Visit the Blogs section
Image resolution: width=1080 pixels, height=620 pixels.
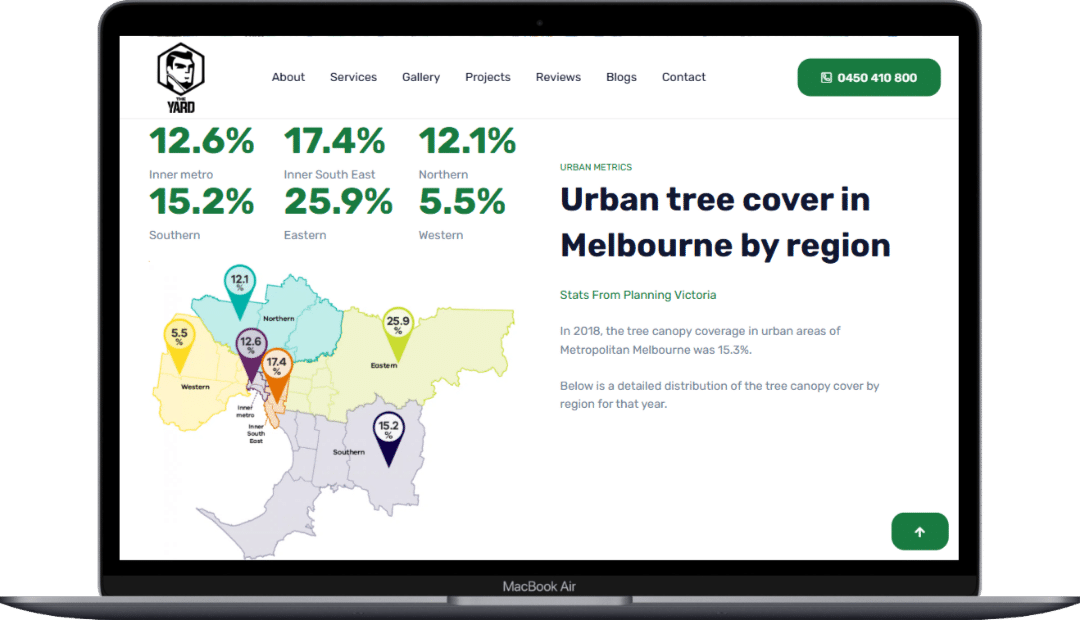tap(621, 77)
